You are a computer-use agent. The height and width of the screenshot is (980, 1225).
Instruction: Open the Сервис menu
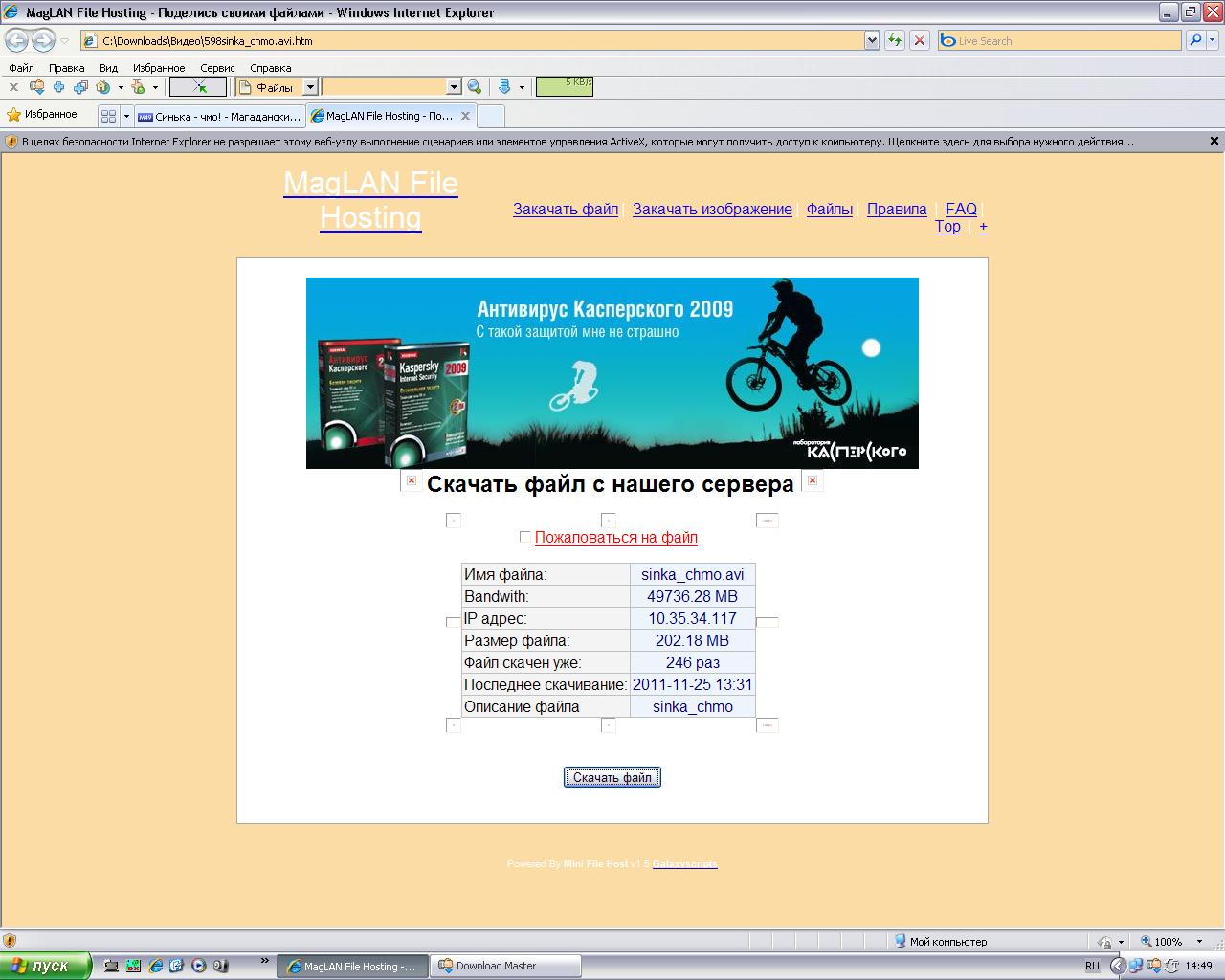[217, 68]
